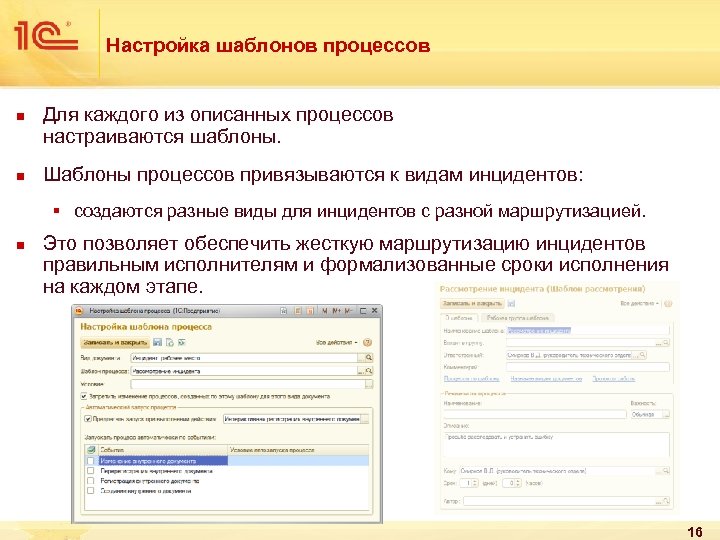This screenshot has height=540, width=720.
Task: Click magnifier icon in the 'Ответственный' field
Action: pos(642,355)
